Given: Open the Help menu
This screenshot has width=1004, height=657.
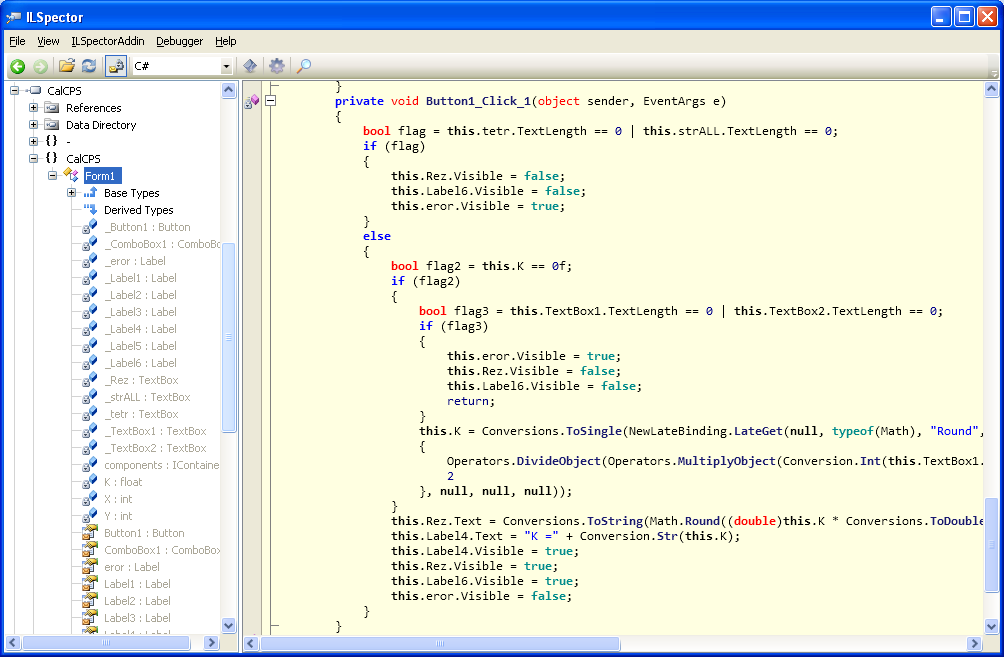Looking at the screenshot, I should (x=225, y=41).
